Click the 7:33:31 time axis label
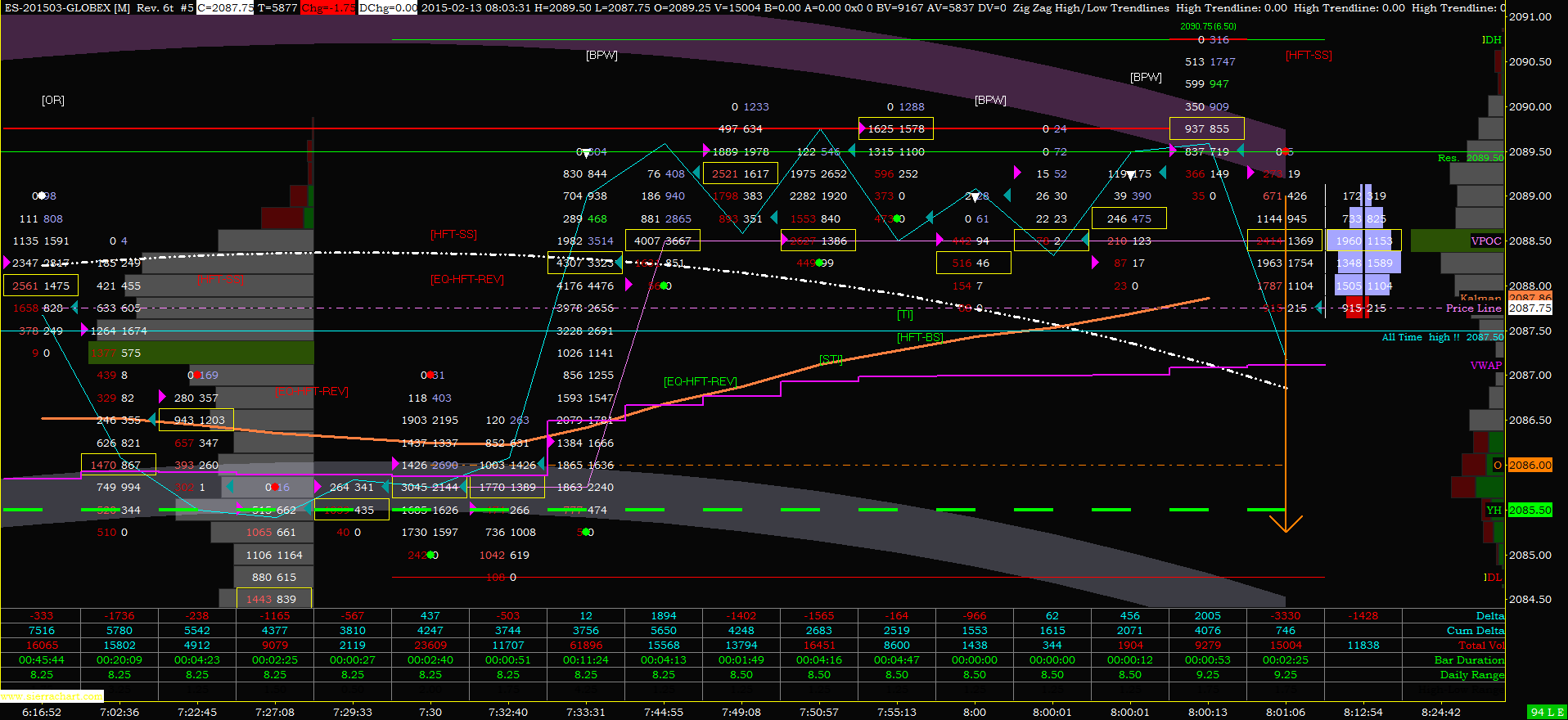The width and height of the screenshot is (1568, 720). [586, 712]
